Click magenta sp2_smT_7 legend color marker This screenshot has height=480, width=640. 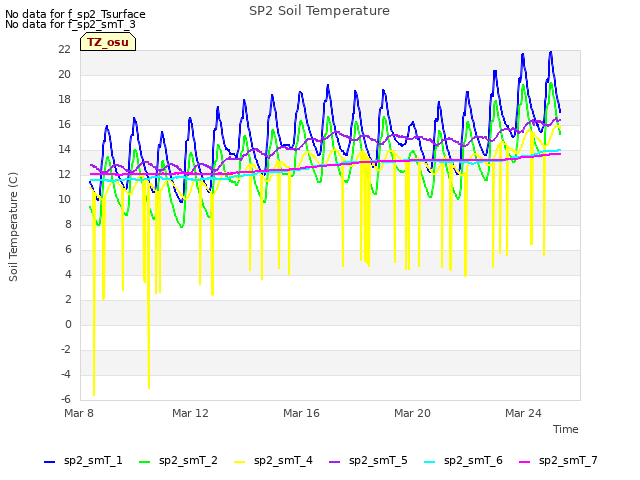pos(524,462)
